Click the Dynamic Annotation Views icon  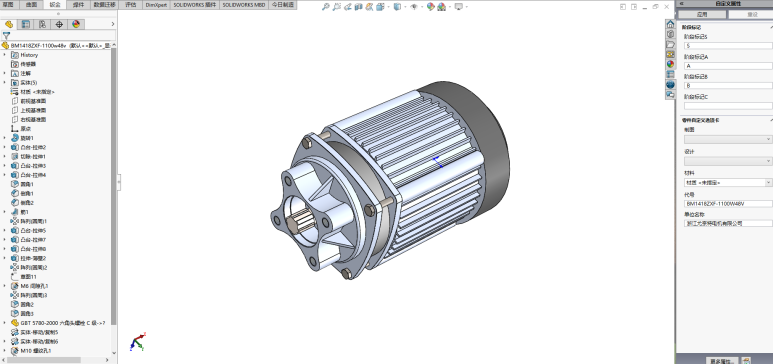click(x=369, y=7)
